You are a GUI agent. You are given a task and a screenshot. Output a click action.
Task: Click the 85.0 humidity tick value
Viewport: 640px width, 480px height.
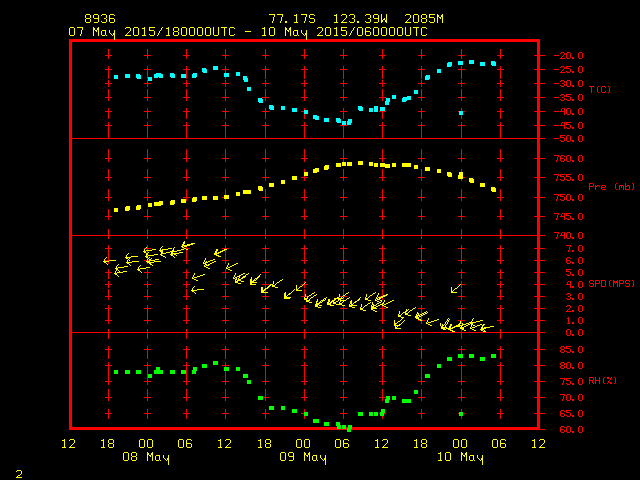click(x=571, y=350)
